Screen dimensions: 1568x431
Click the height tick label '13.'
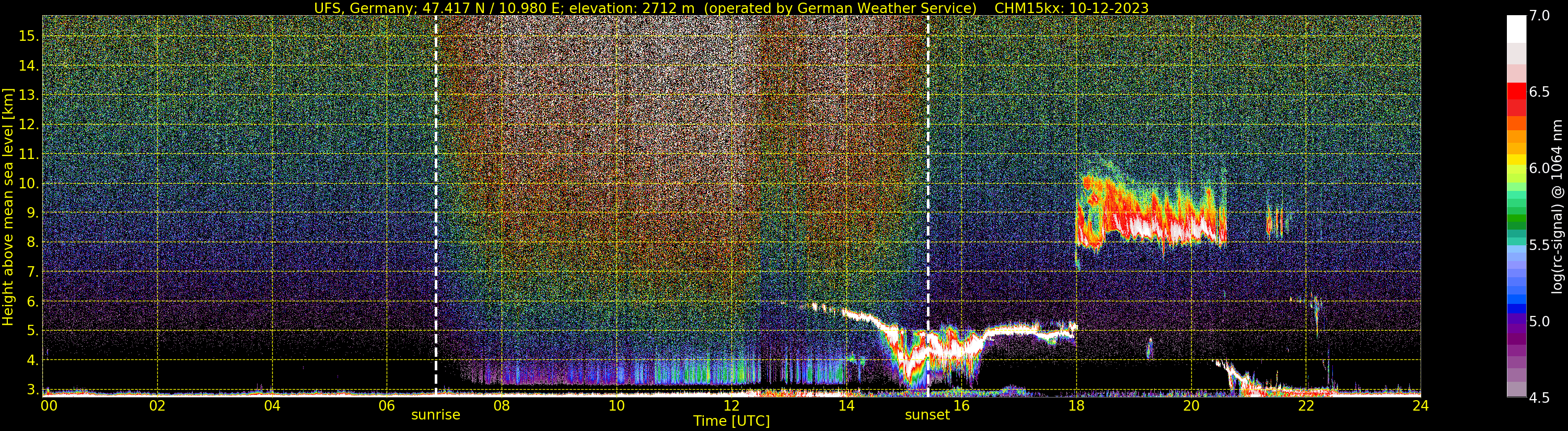29,95
